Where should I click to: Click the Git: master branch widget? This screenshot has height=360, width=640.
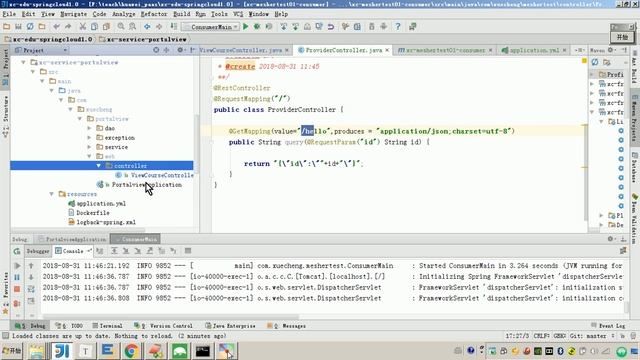point(592,336)
